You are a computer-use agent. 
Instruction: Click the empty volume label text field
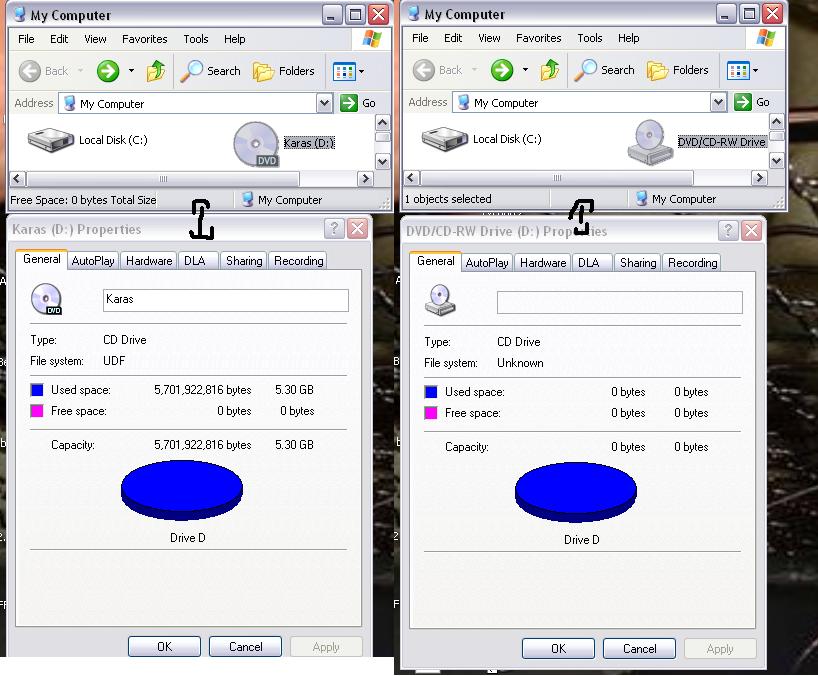pos(618,302)
